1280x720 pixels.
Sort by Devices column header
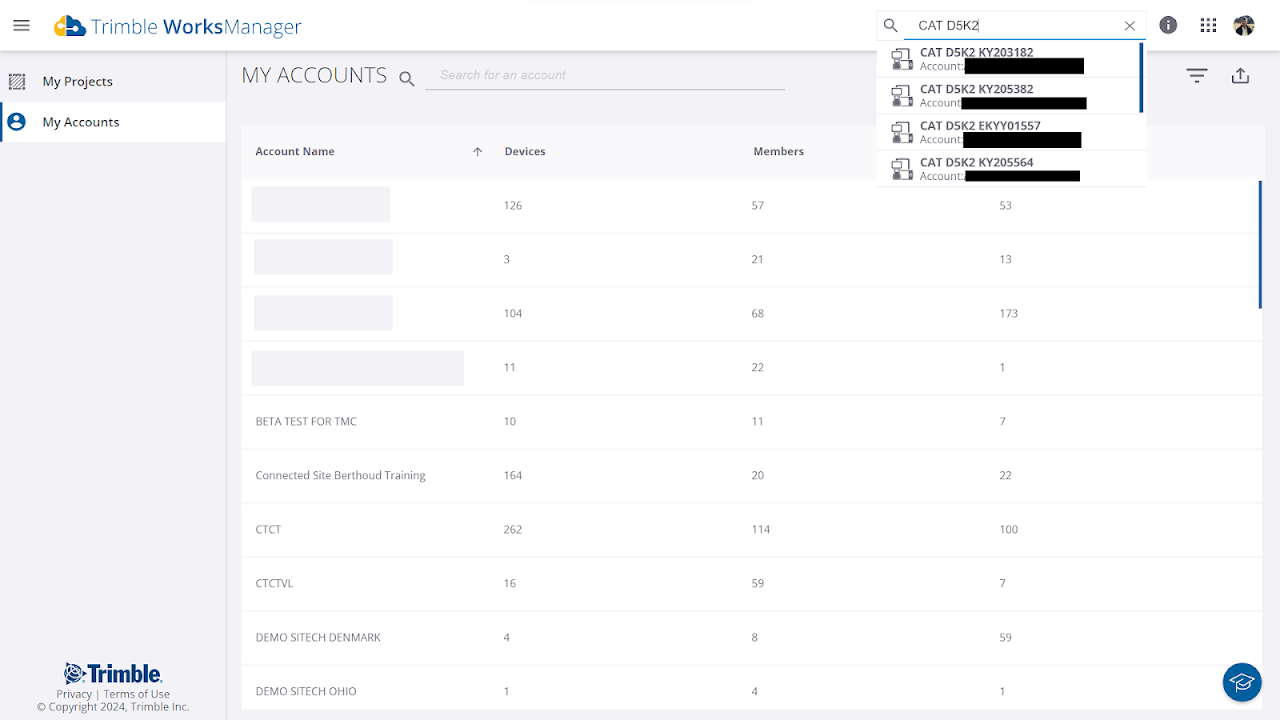525,152
